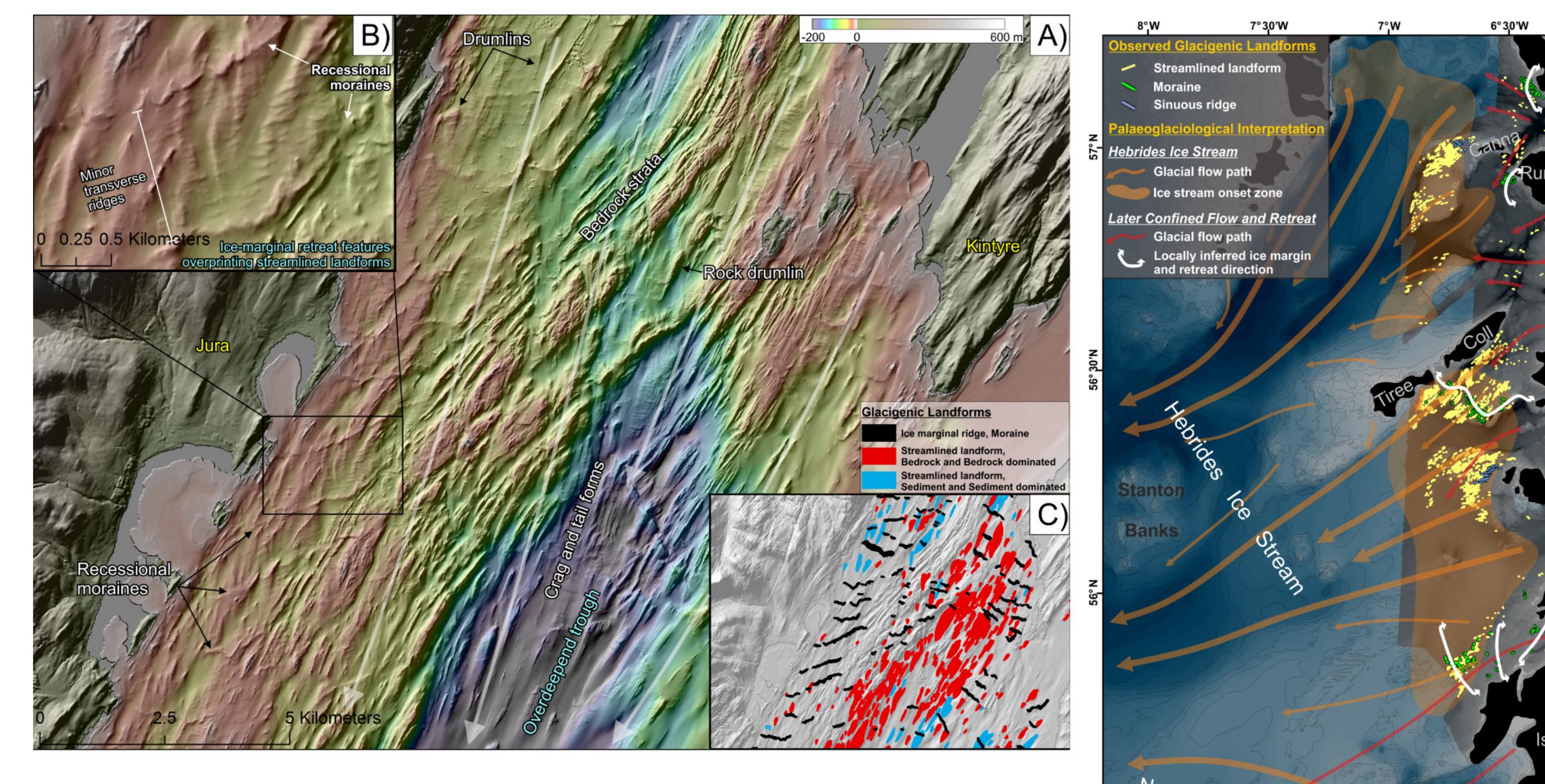
Task: Click the 'Stanton' bank label
Action: [x=1151, y=490]
